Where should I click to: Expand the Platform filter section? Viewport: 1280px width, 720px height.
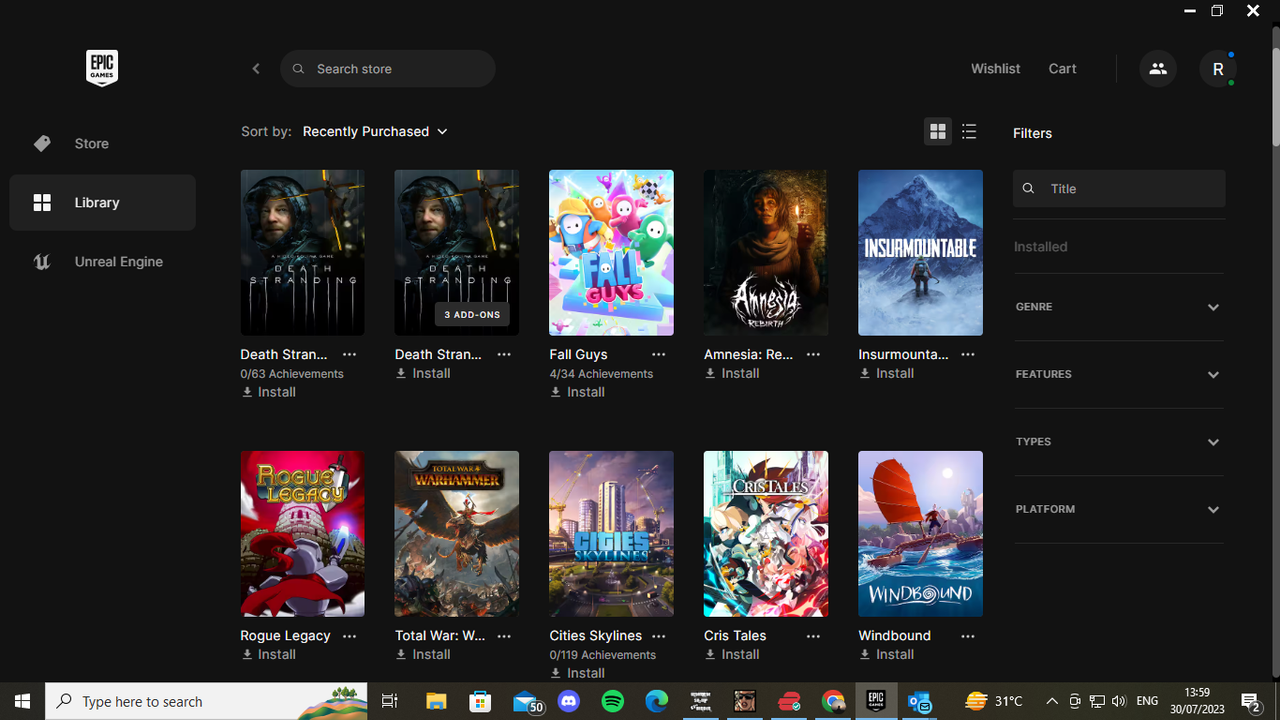(x=1118, y=509)
